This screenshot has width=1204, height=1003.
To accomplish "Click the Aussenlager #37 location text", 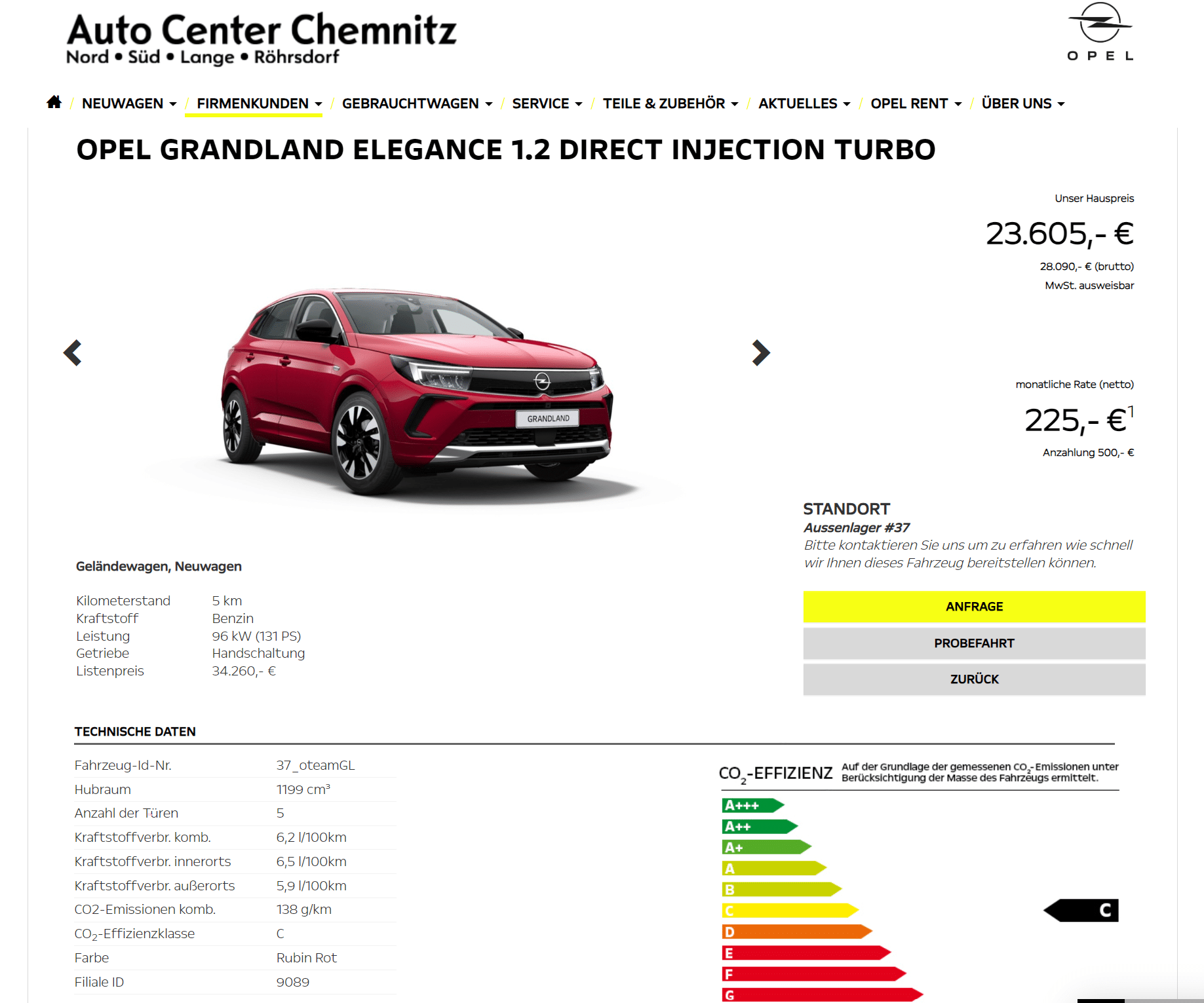I will [x=857, y=527].
